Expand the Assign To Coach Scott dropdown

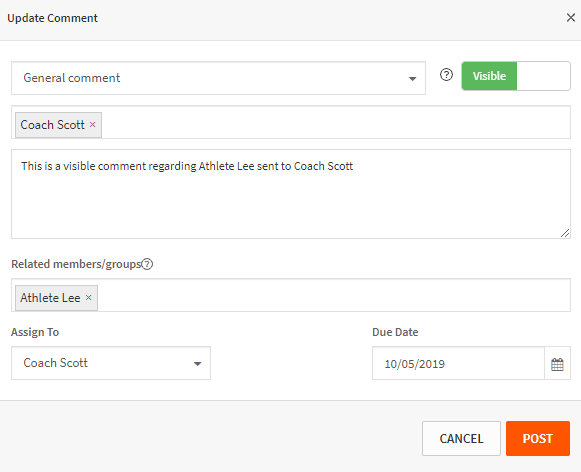pyautogui.click(x=111, y=363)
